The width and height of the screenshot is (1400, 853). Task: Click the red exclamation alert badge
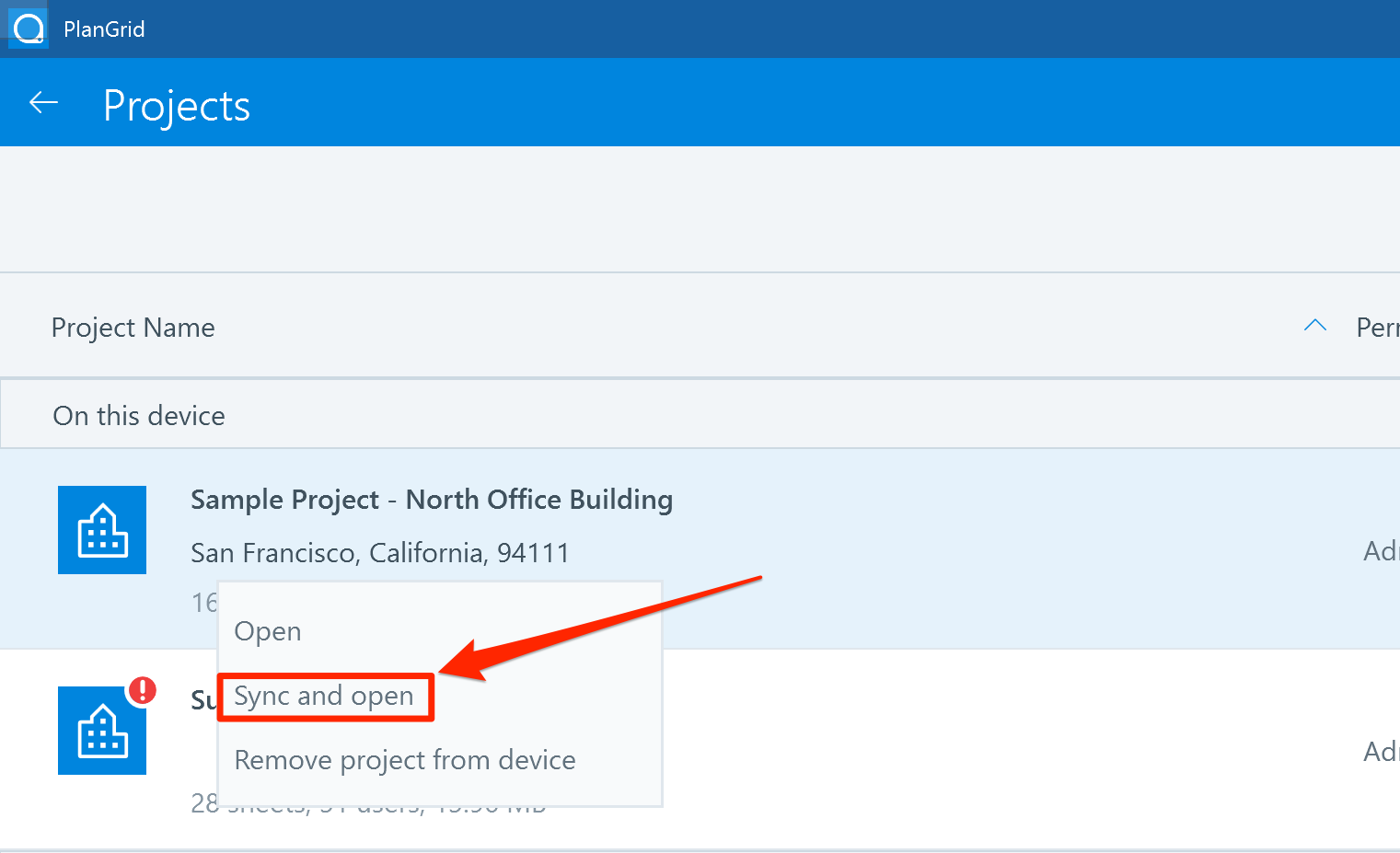click(143, 690)
